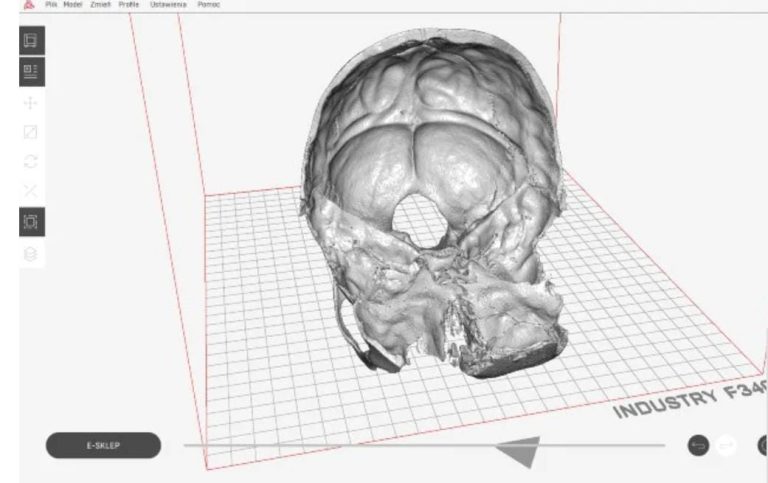This screenshot has width=768, height=483.
Task: Select the Rotate tool with circular arrows
Action: click(30, 161)
